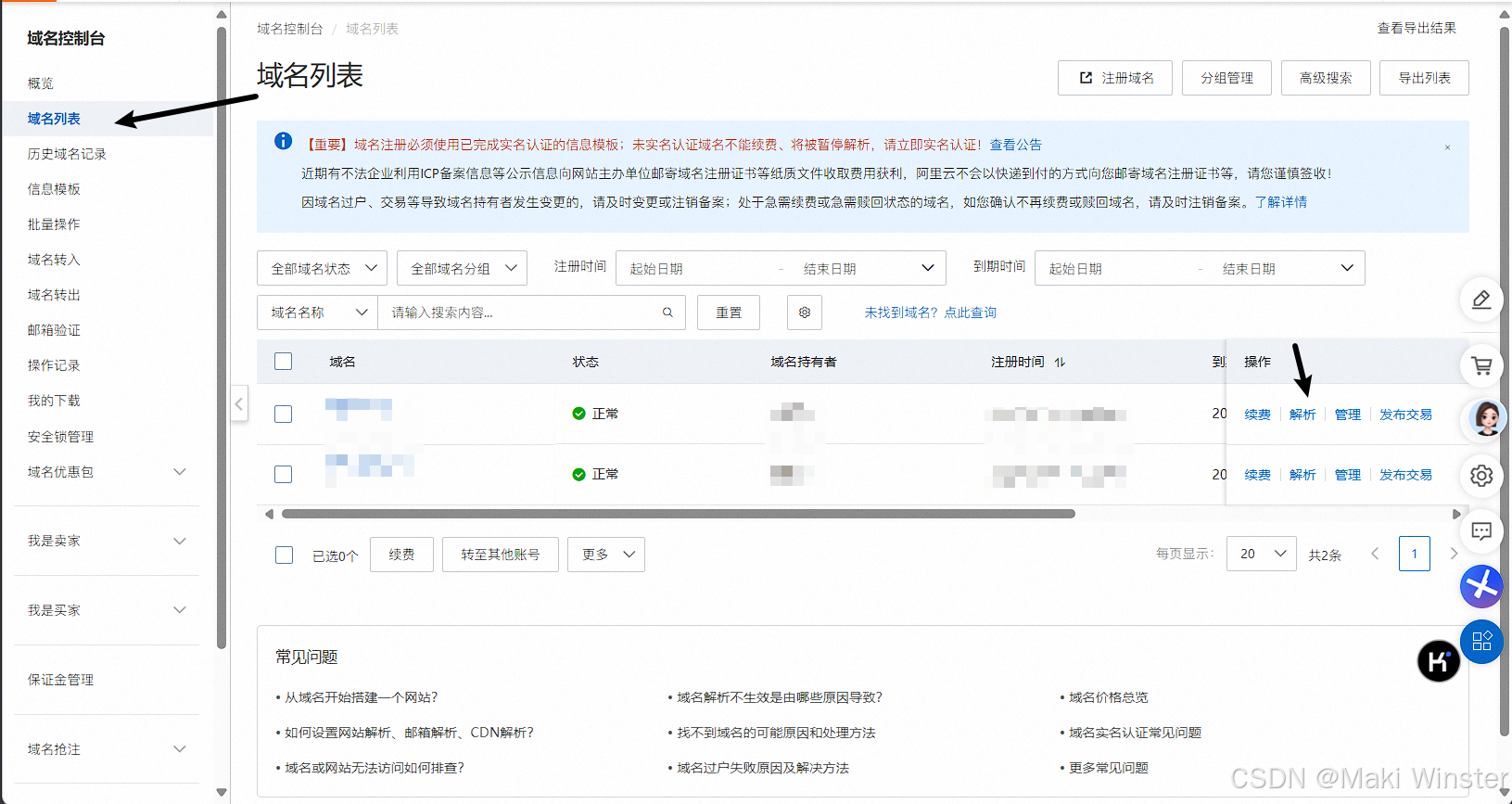1512x804 pixels.
Task: Open the floating settings gear icon
Action: (x=1481, y=475)
